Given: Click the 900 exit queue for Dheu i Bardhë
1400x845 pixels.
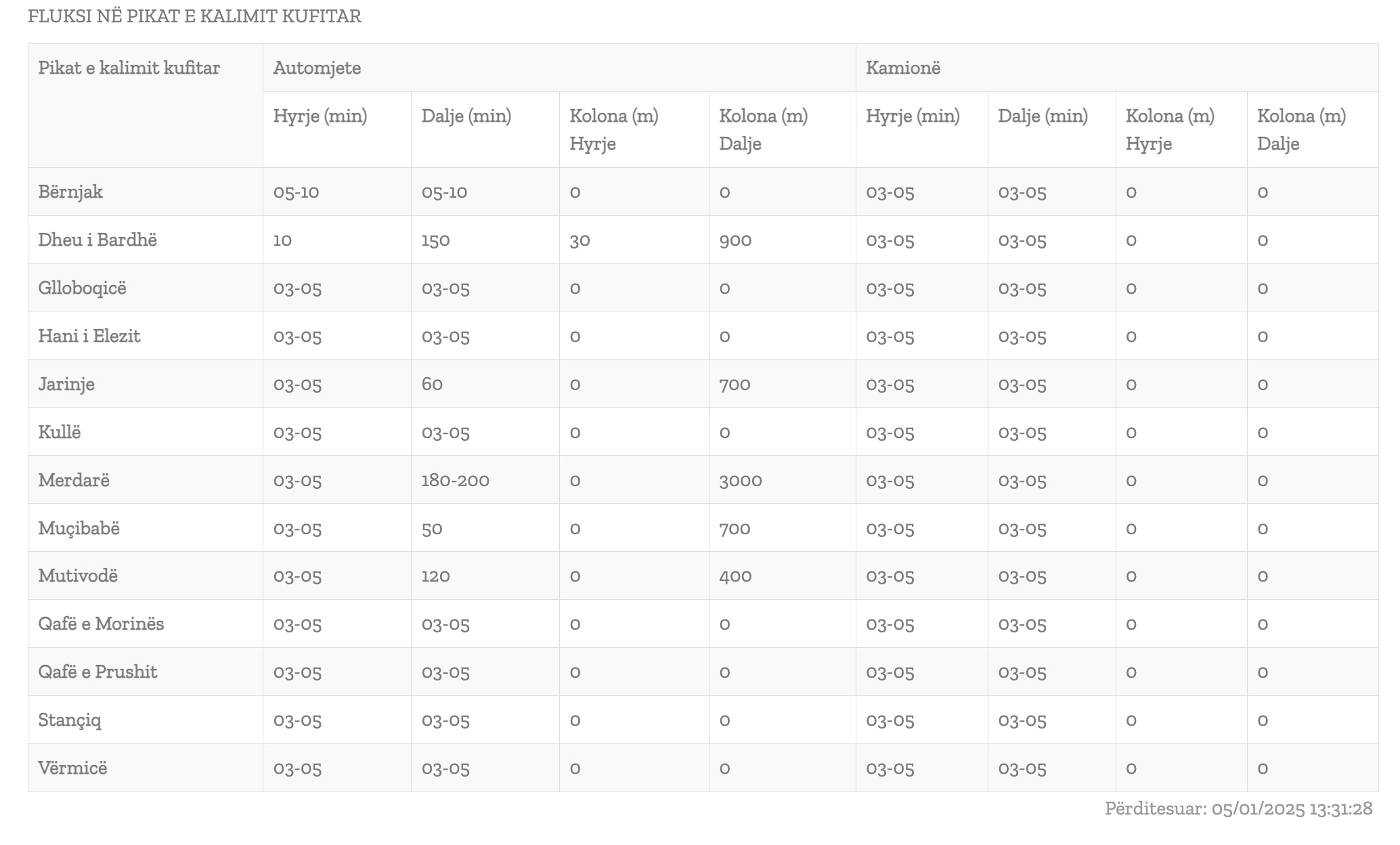Looking at the screenshot, I should 735,240.
